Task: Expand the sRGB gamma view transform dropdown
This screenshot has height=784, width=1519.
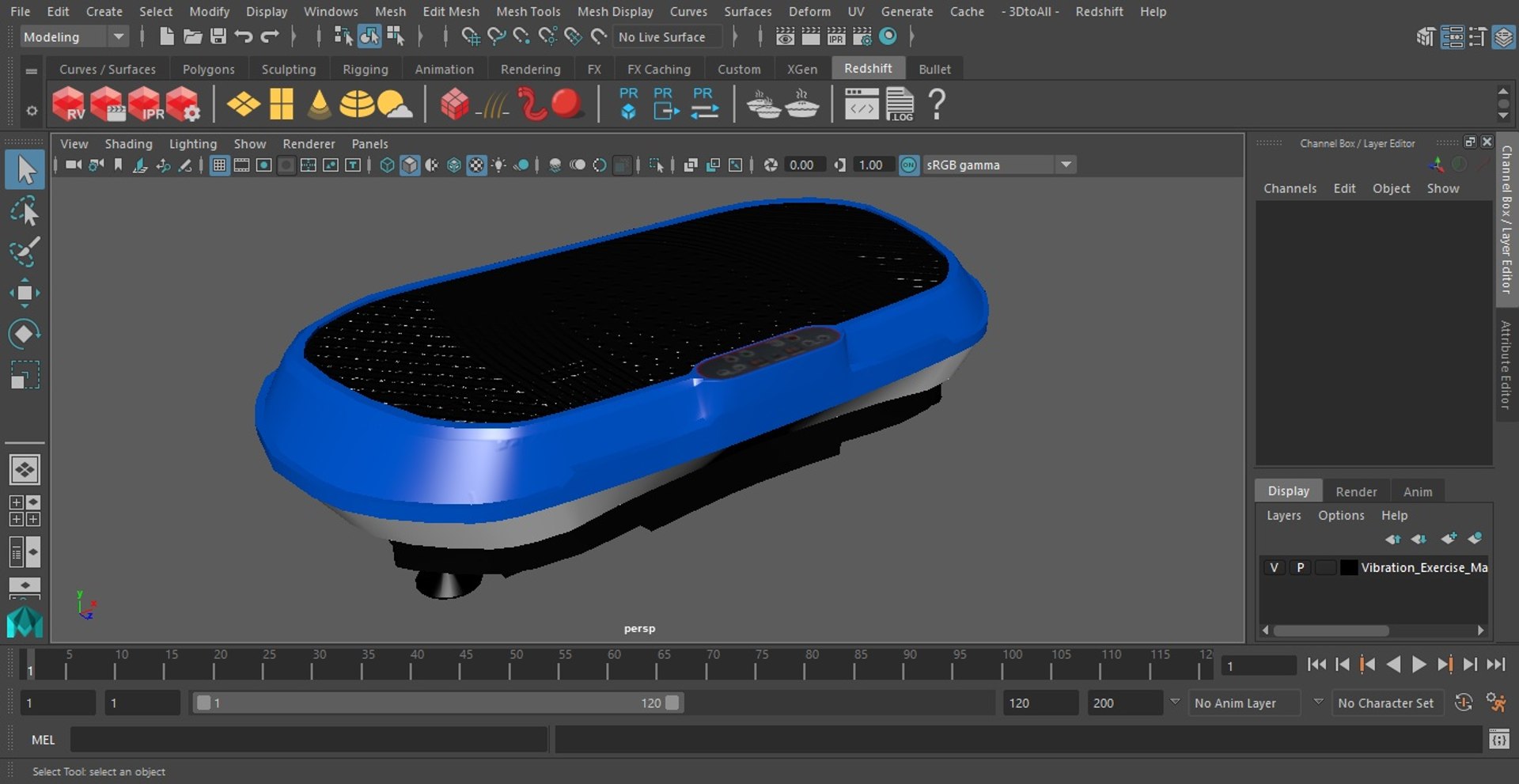Action: point(1066,165)
